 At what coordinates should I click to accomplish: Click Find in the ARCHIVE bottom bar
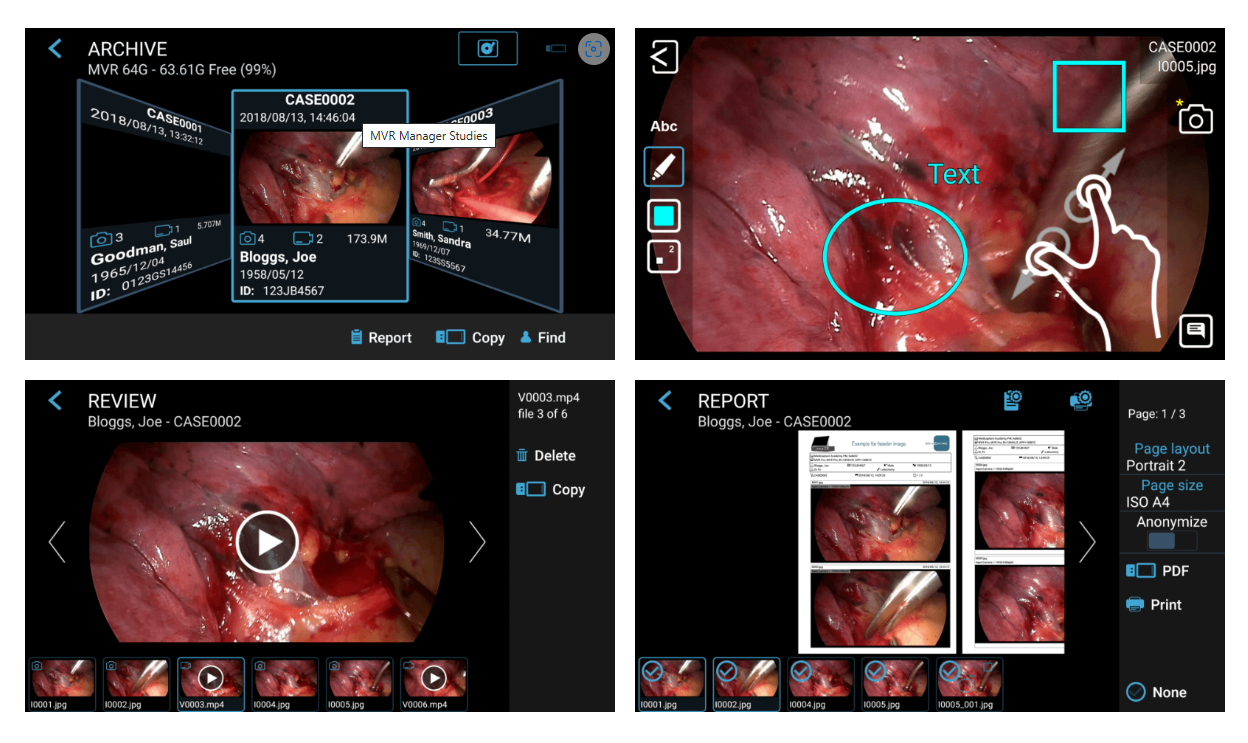coord(543,338)
